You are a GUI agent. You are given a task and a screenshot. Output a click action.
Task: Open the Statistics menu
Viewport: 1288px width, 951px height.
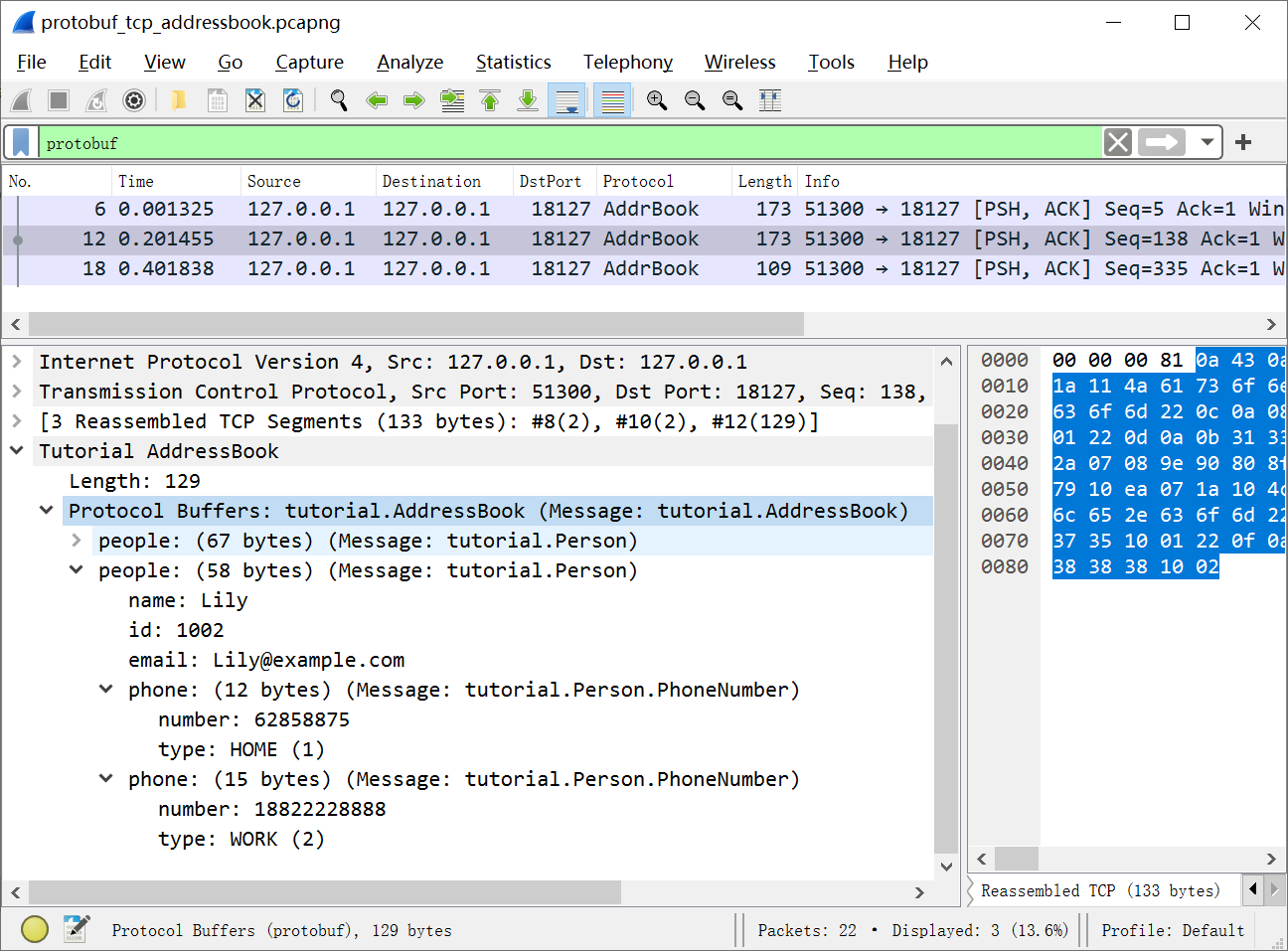click(513, 62)
